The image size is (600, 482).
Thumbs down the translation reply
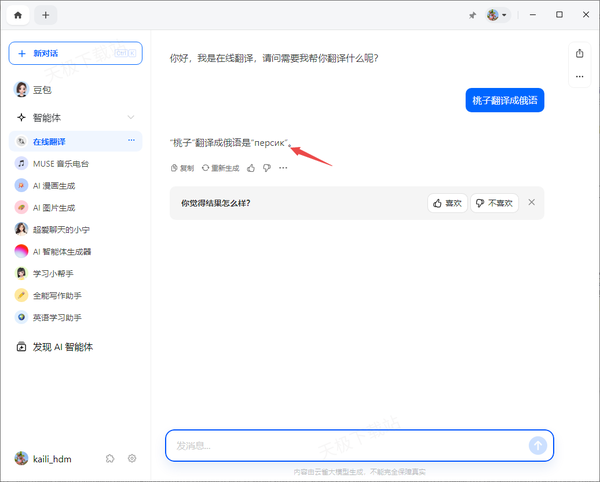click(267, 168)
